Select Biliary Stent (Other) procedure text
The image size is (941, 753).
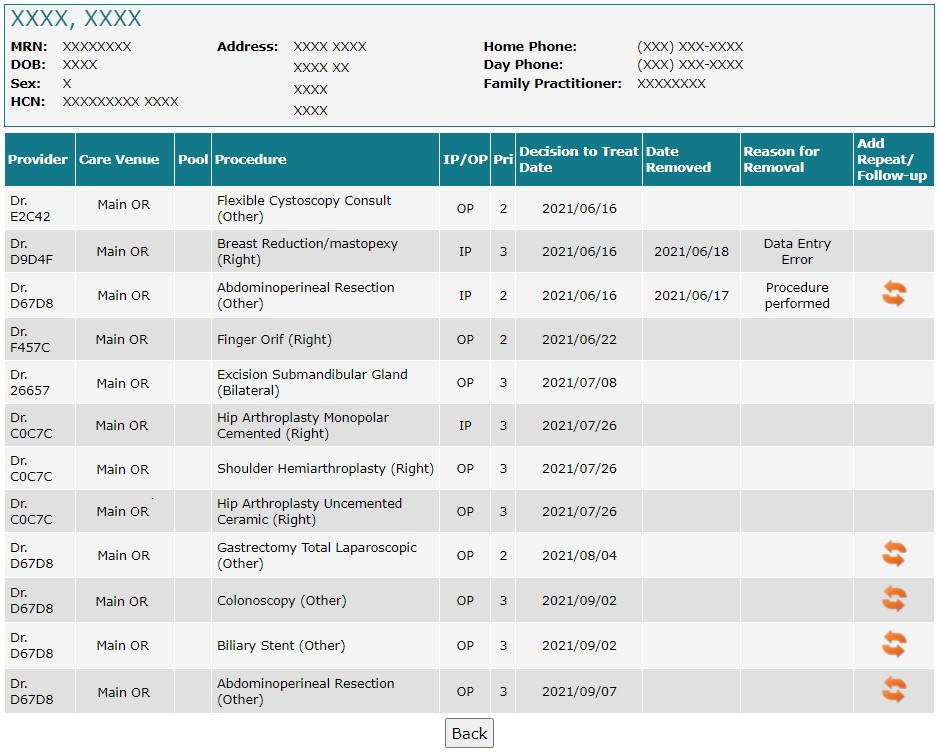(281, 646)
